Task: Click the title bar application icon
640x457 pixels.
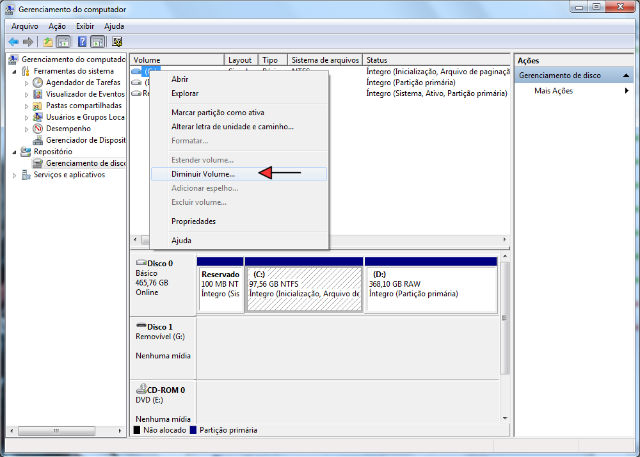Action: (10, 9)
